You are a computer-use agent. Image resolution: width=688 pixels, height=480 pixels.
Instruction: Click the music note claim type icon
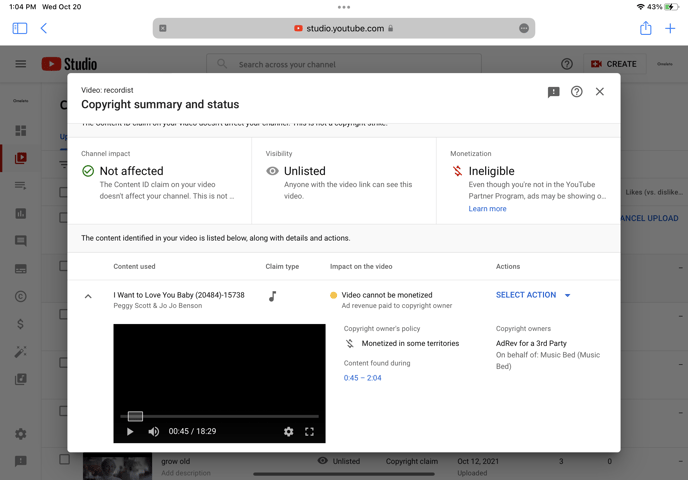pos(272,296)
